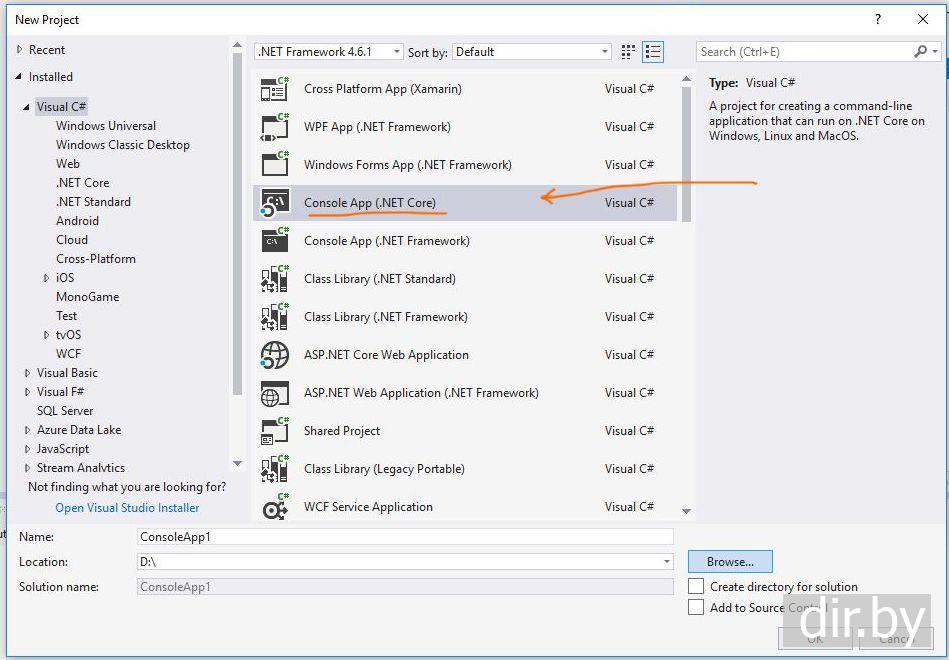Select the Windows Forms App template icon

click(275, 165)
